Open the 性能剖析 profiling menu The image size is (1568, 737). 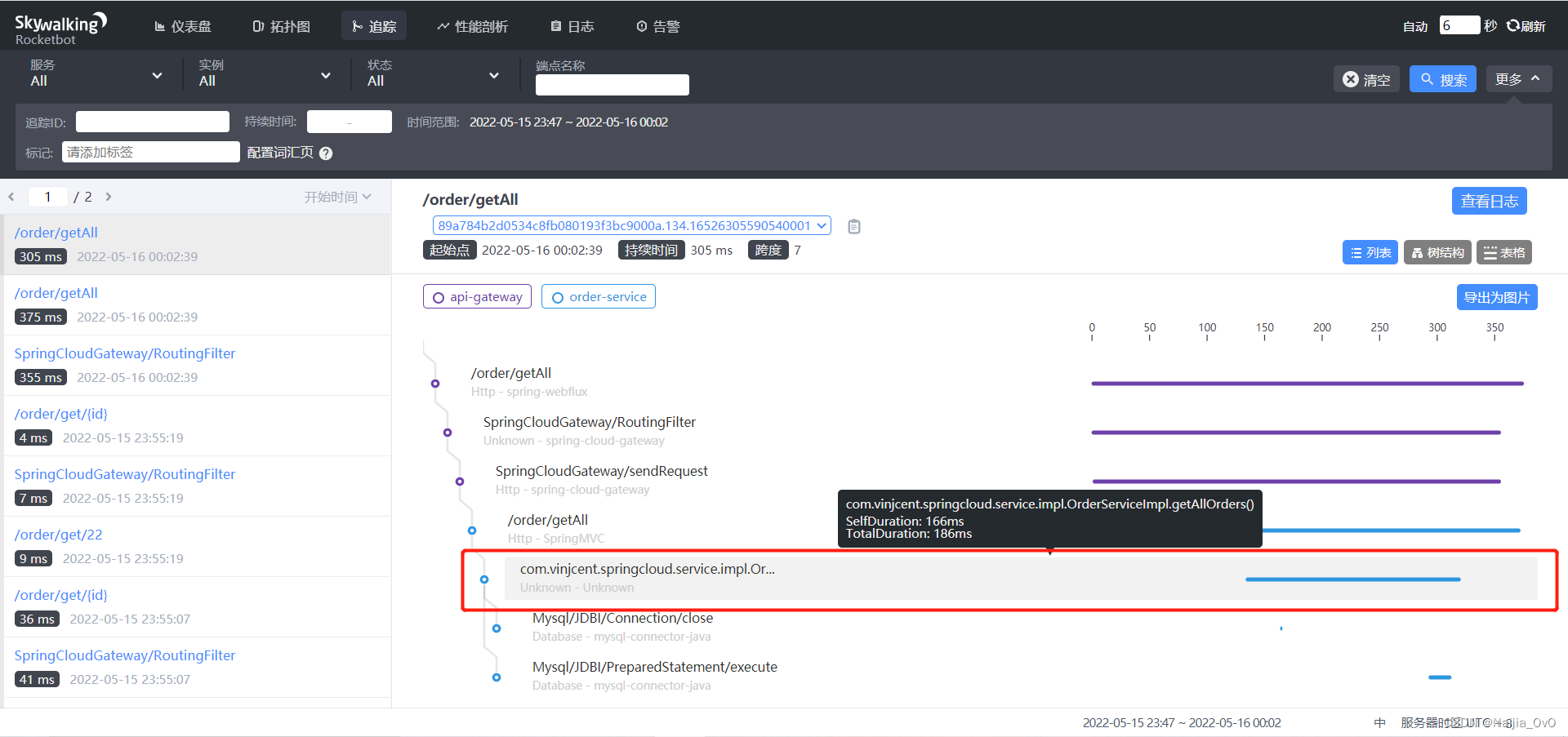click(x=473, y=26)
